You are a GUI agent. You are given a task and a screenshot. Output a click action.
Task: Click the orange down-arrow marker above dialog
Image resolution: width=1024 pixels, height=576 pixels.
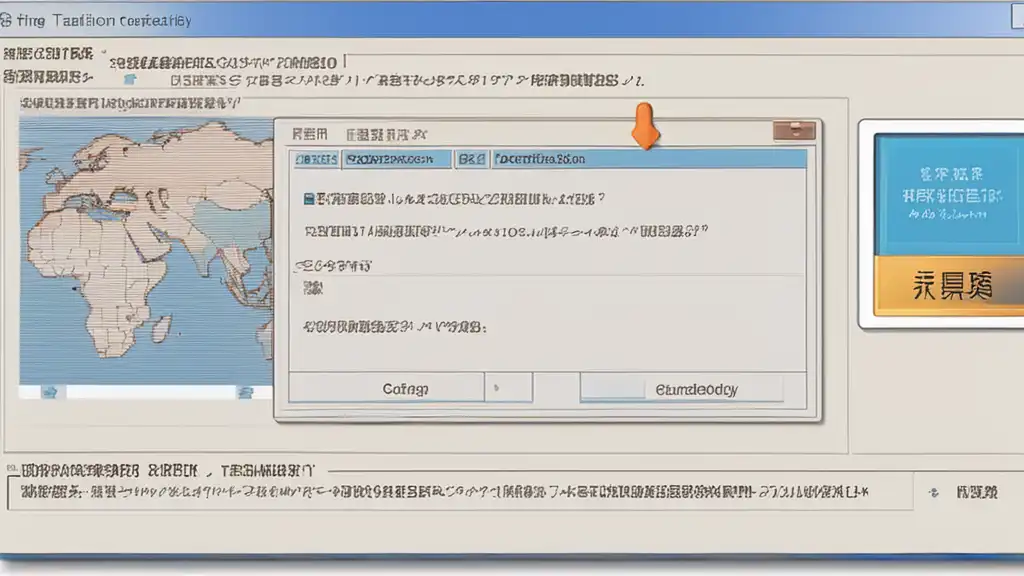tap(645, 125)
